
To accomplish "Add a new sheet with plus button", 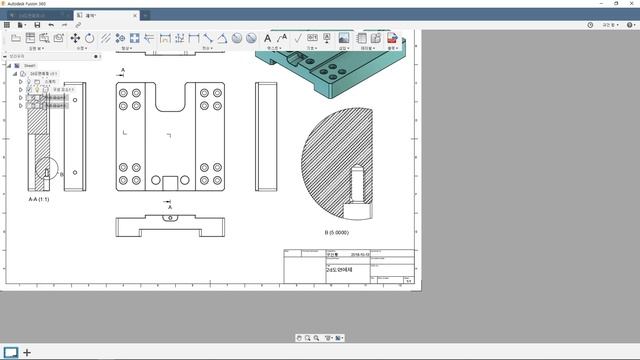I will click(x=27, y=352).
